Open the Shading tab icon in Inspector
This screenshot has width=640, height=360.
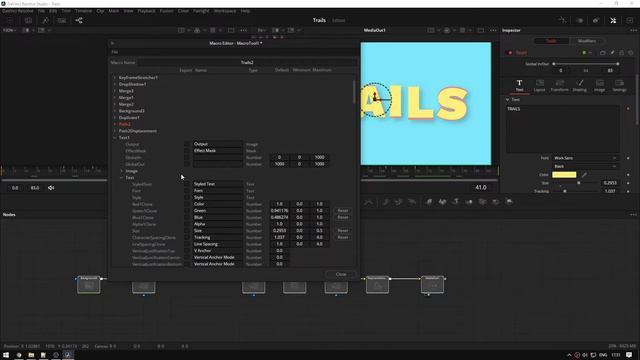pyautogui.click(x=580, y=85)
